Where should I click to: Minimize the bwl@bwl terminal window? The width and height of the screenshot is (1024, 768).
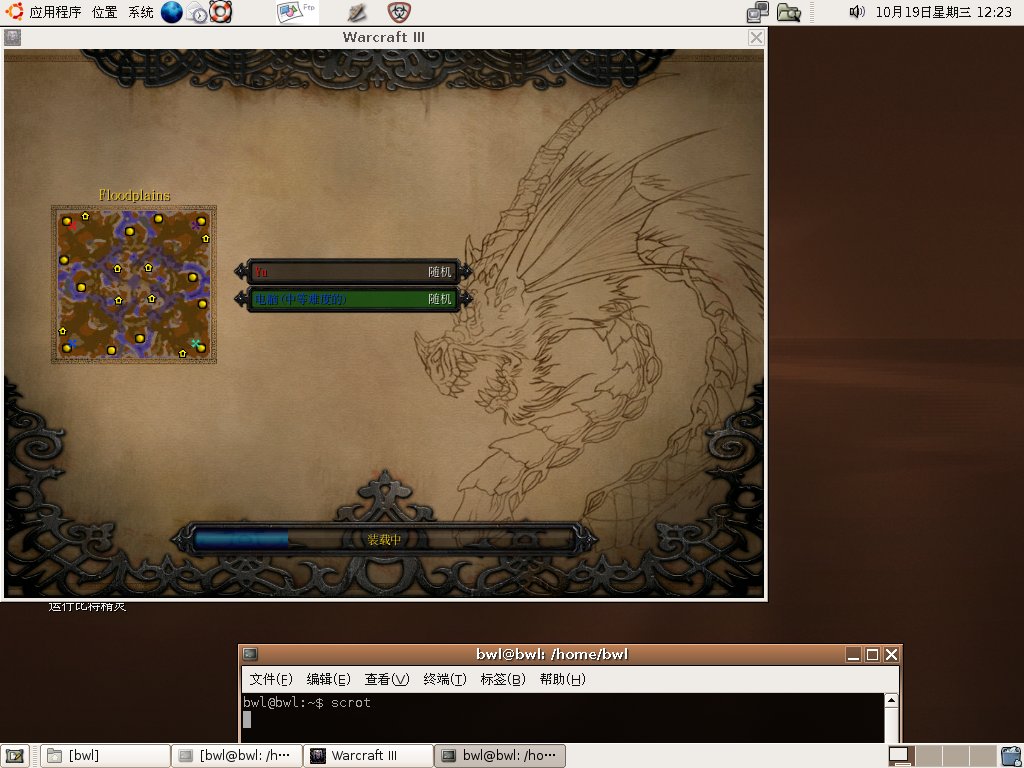[x=853, y=654]
